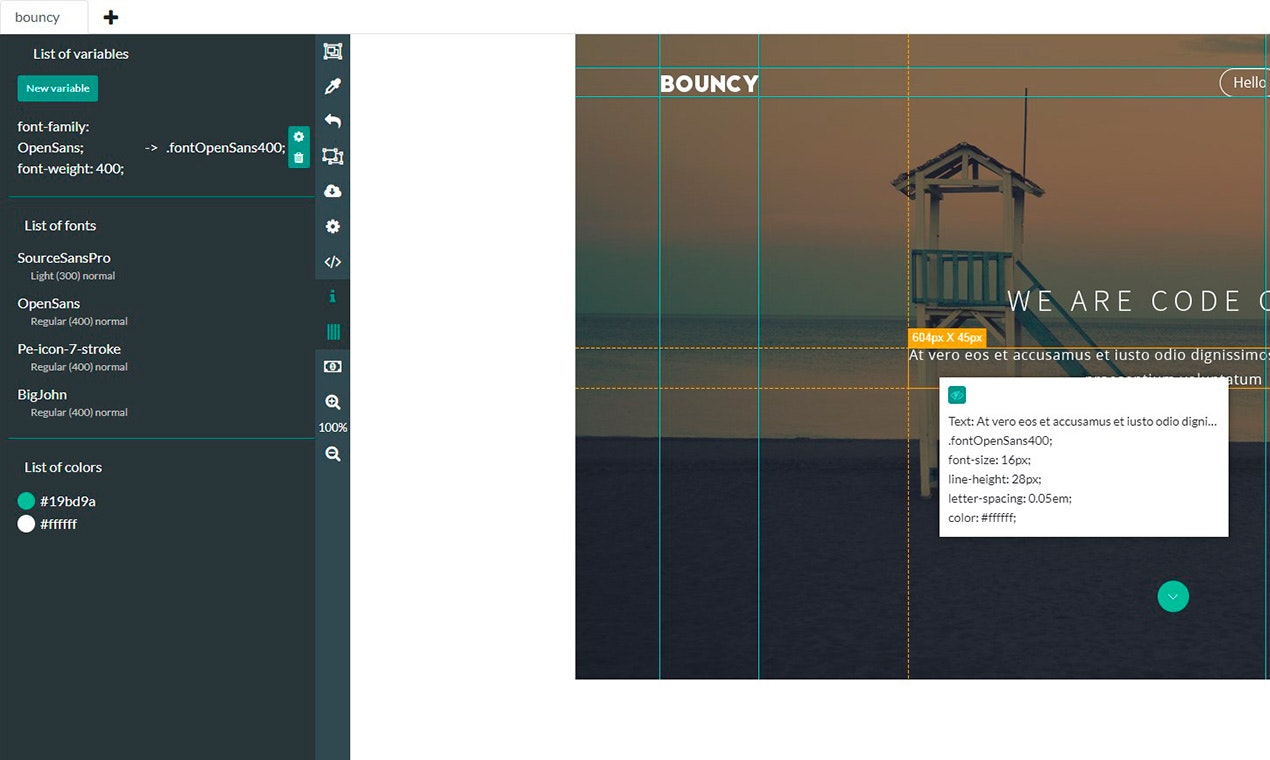Select the OpenSans font entry

[49, 304]
